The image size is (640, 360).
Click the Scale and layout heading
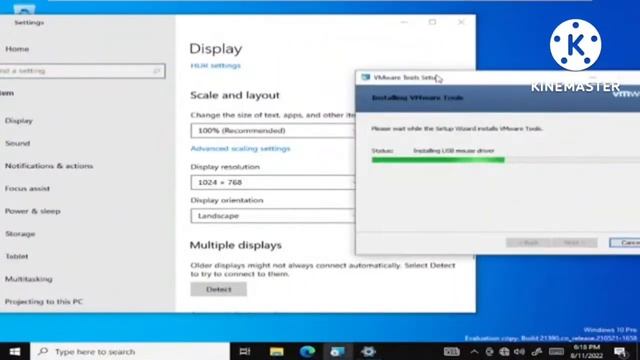coord(235,95)
